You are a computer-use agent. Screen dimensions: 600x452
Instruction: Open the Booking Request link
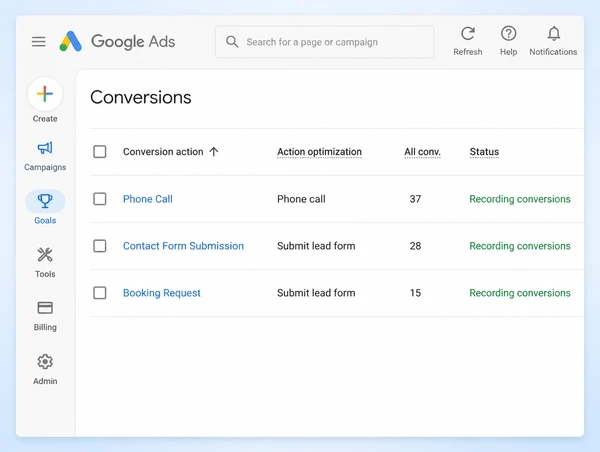click(x=161, y=293)
